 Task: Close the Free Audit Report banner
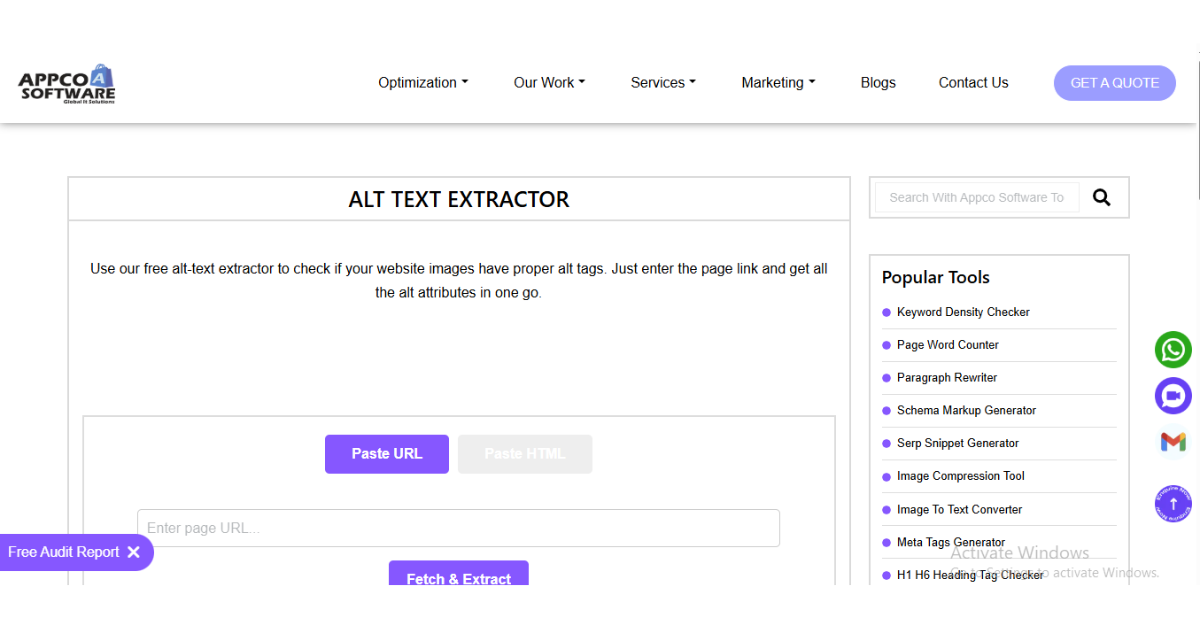pos(134,552)
